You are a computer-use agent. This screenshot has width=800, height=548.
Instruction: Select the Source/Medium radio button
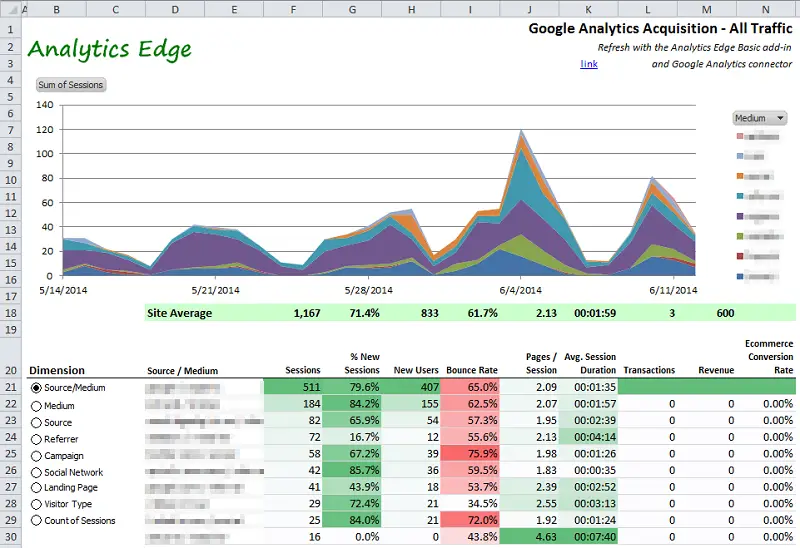pos(36,388)
